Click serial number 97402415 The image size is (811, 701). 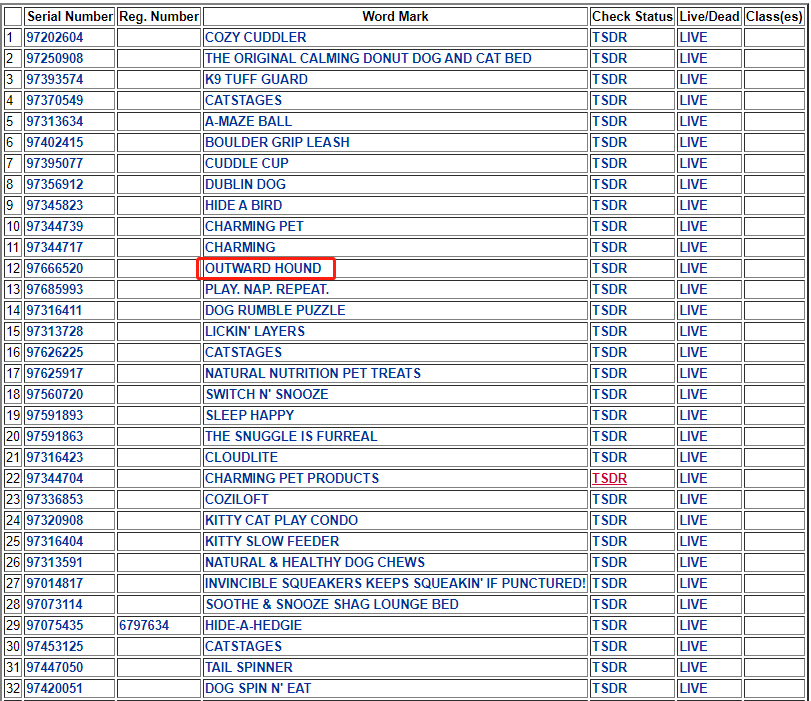point(55,142)
